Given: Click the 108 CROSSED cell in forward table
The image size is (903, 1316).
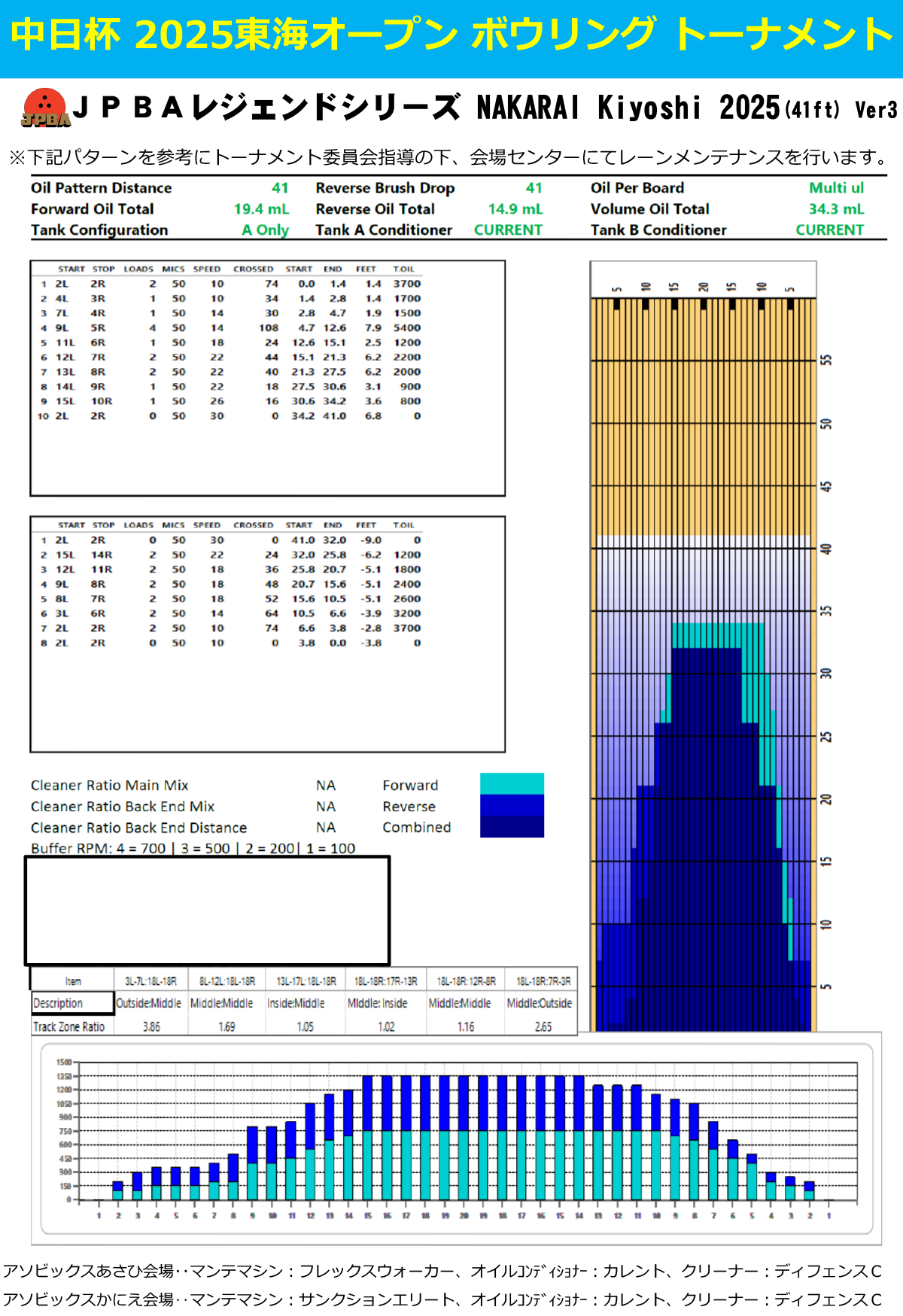Looking at the screenshot, I should pyautogui.click(x=269, y=328).
